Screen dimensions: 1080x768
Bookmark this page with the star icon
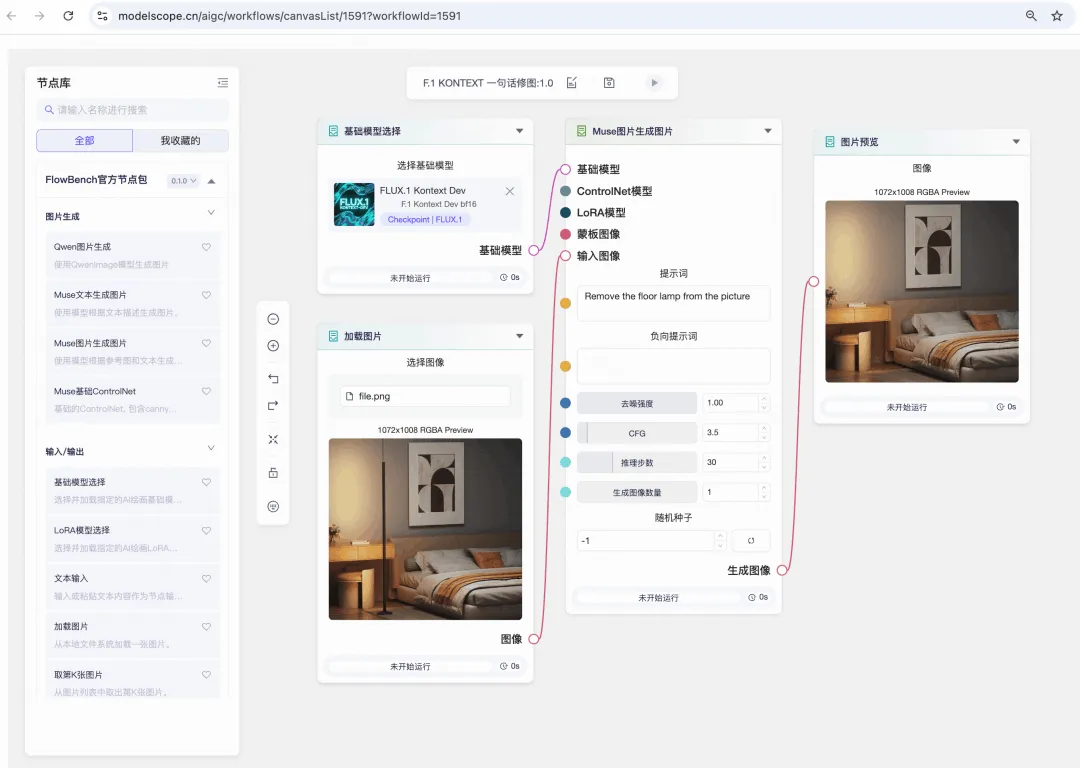(1057, 15)
